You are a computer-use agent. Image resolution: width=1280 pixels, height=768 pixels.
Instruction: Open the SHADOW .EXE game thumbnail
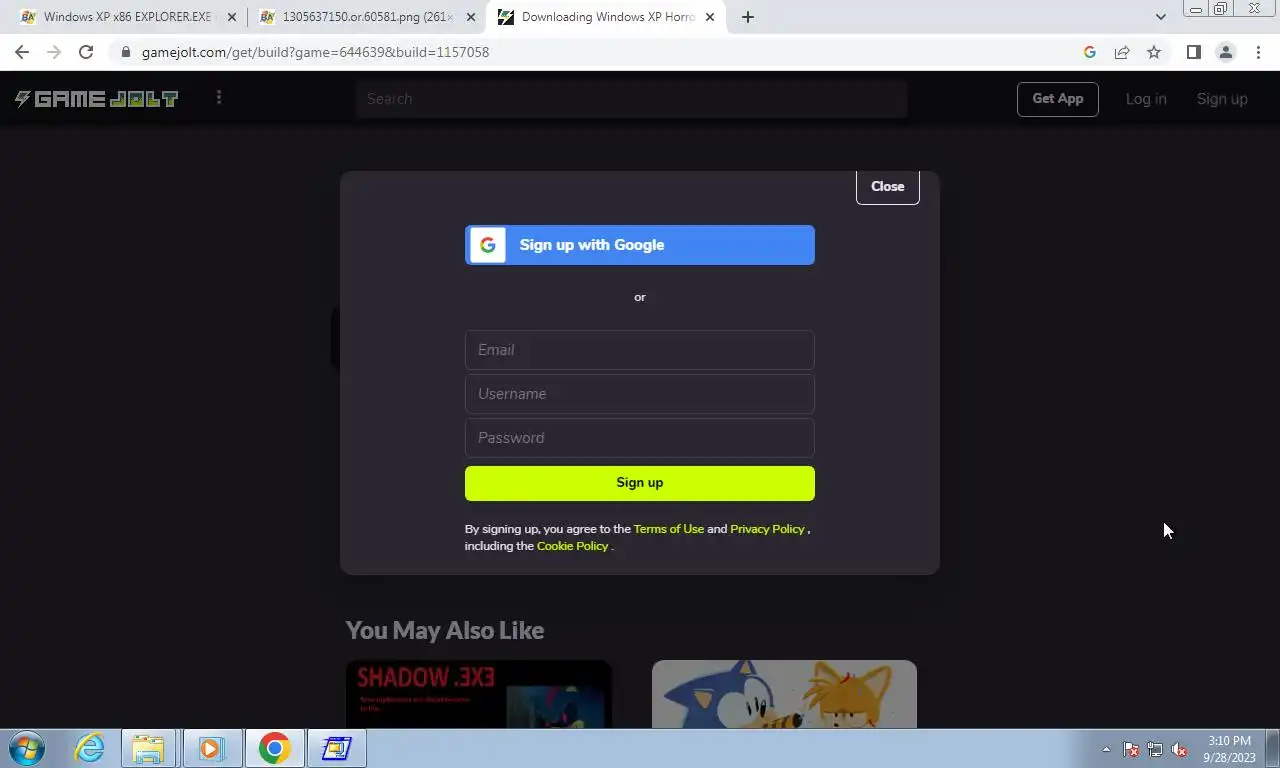(x=478, y=694)
